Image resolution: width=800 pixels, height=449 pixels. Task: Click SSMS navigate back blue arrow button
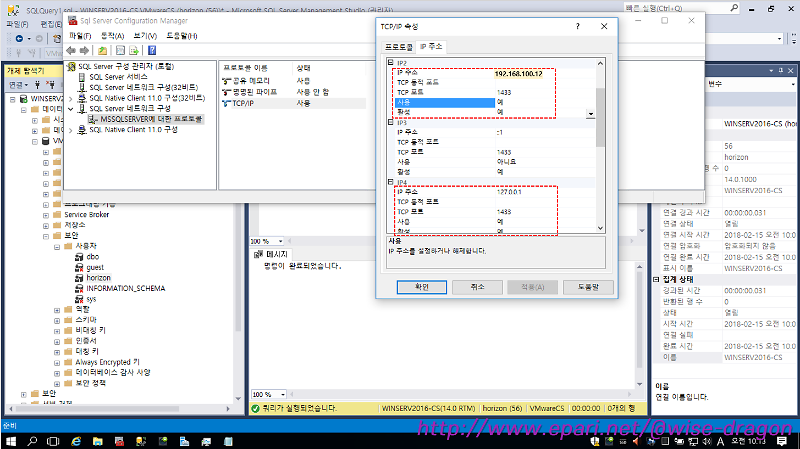pyautogui.click(x=19, y=38)
